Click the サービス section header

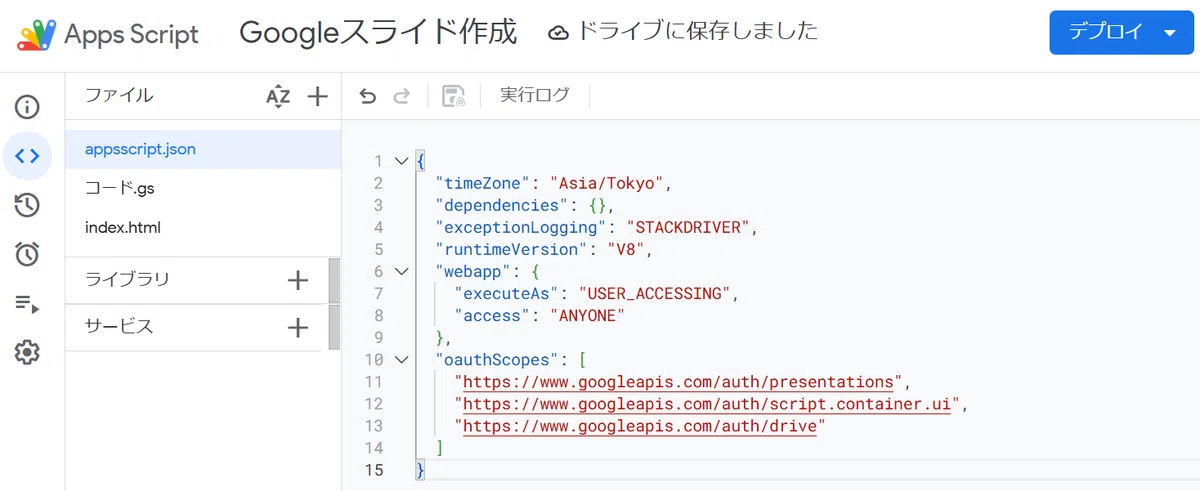point(119,327)
